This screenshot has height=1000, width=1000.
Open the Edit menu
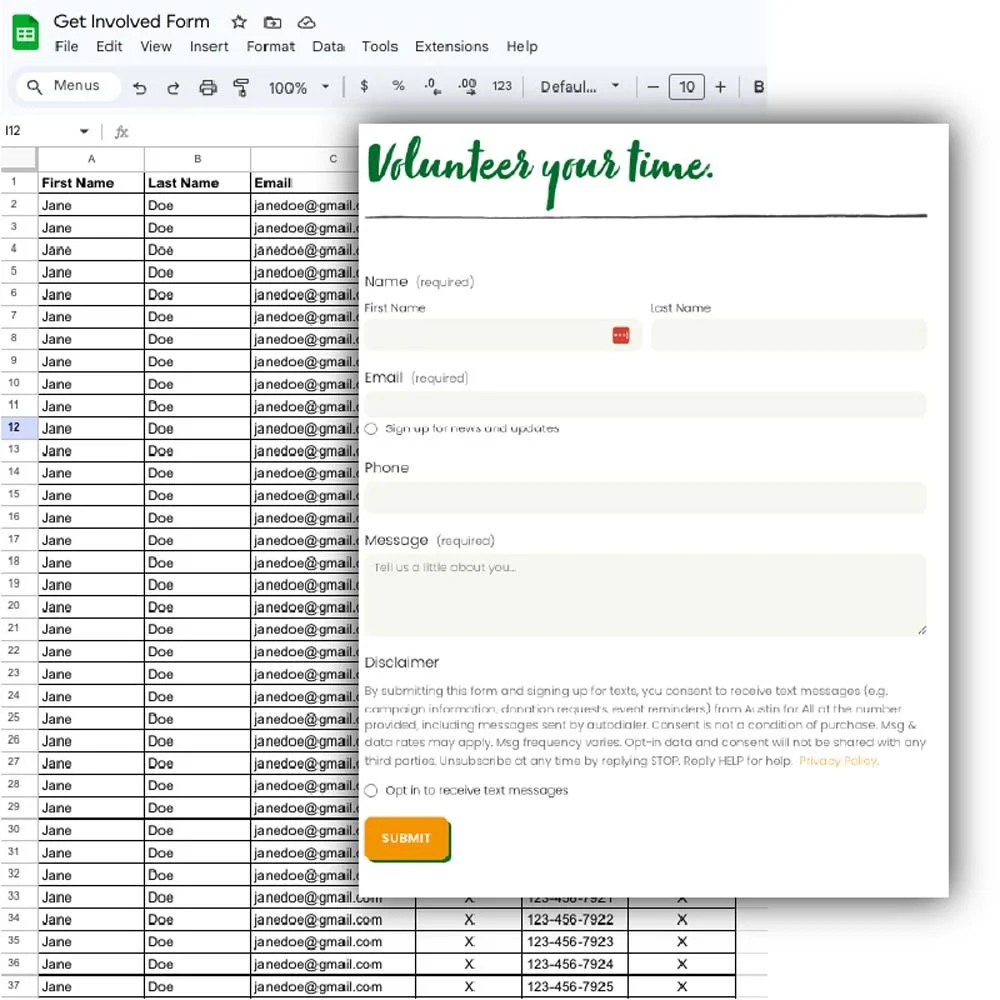tap(109, 47)
